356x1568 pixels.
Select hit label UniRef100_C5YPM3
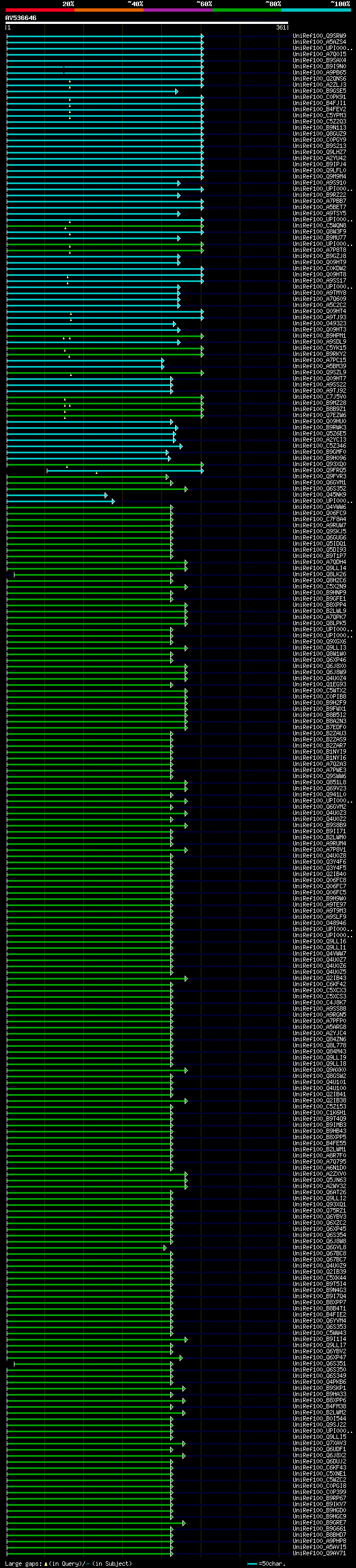click(x=319, y=116)
